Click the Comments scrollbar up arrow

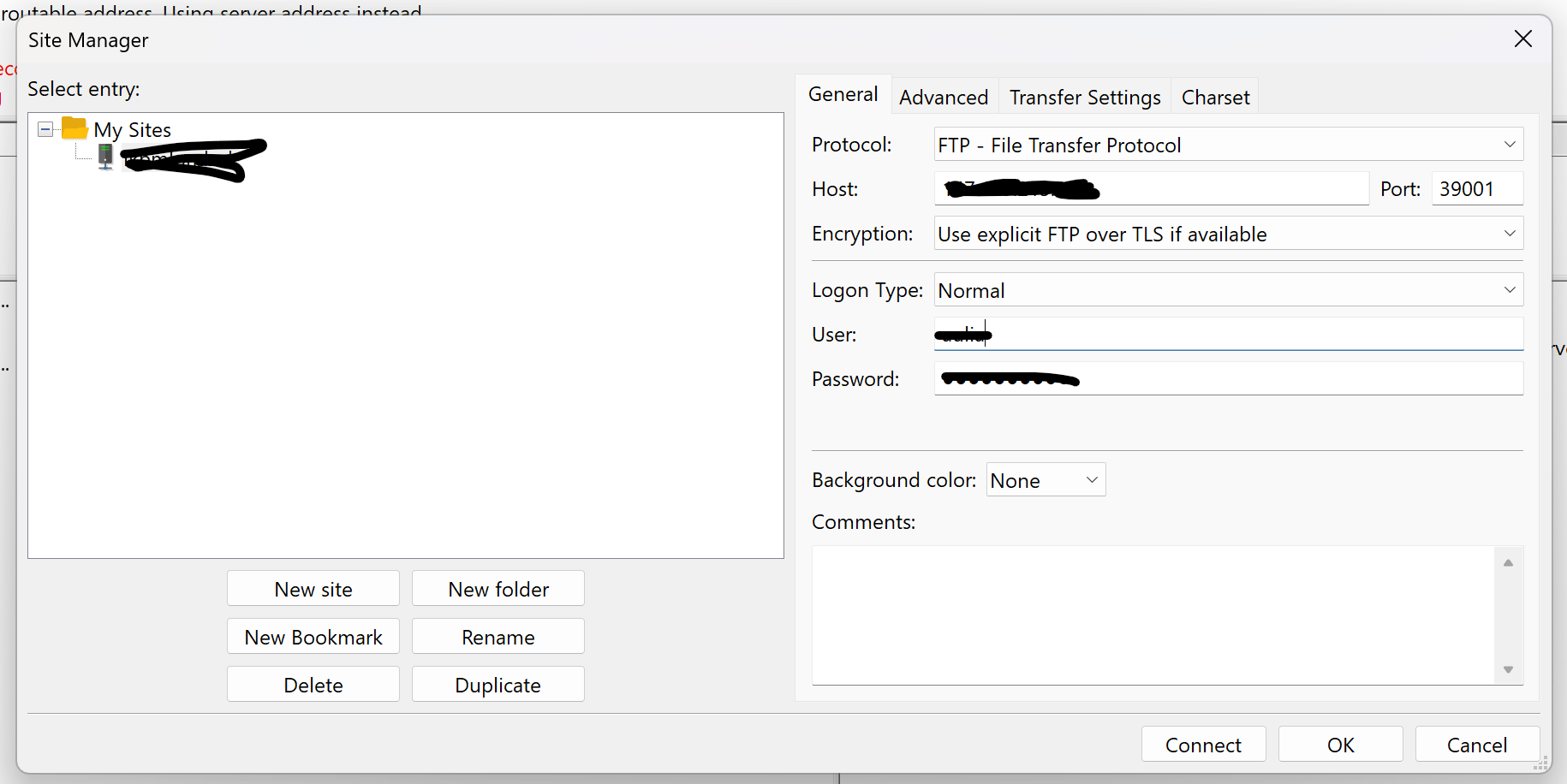pos(1509,561)
